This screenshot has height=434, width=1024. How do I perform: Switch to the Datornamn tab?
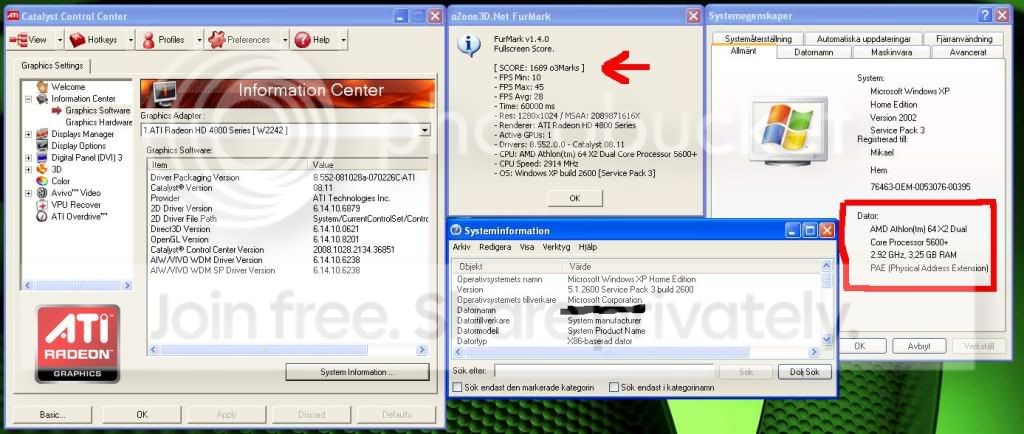click(x=814, y=52)
